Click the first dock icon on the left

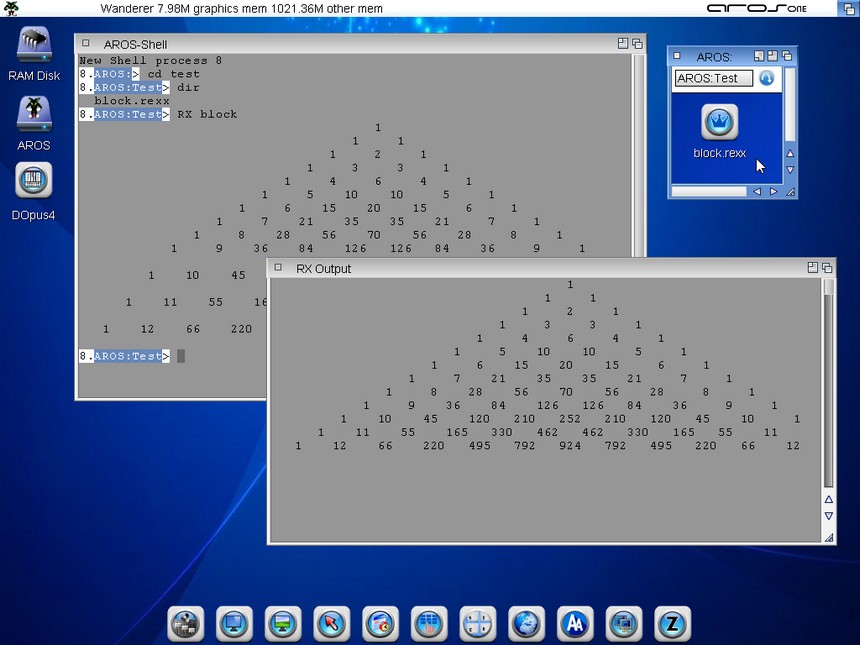[x=186, y=623]
